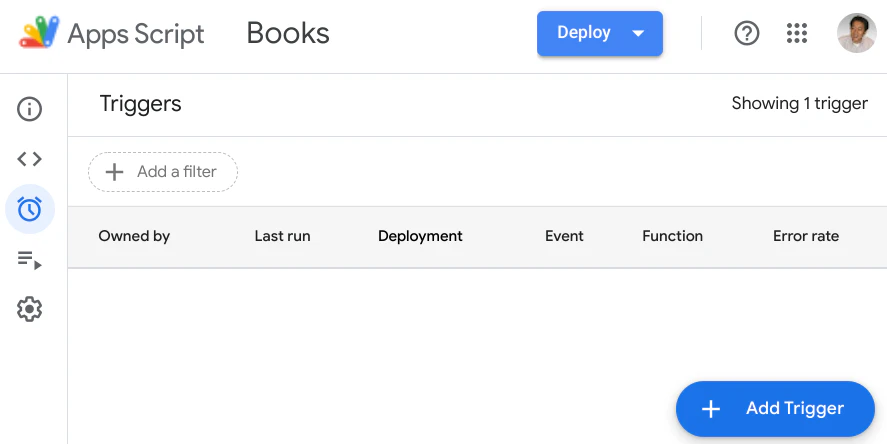The width and height of the screenshot is (887, 444).
Task: Click the Function column header
Action: coord(673,236)
